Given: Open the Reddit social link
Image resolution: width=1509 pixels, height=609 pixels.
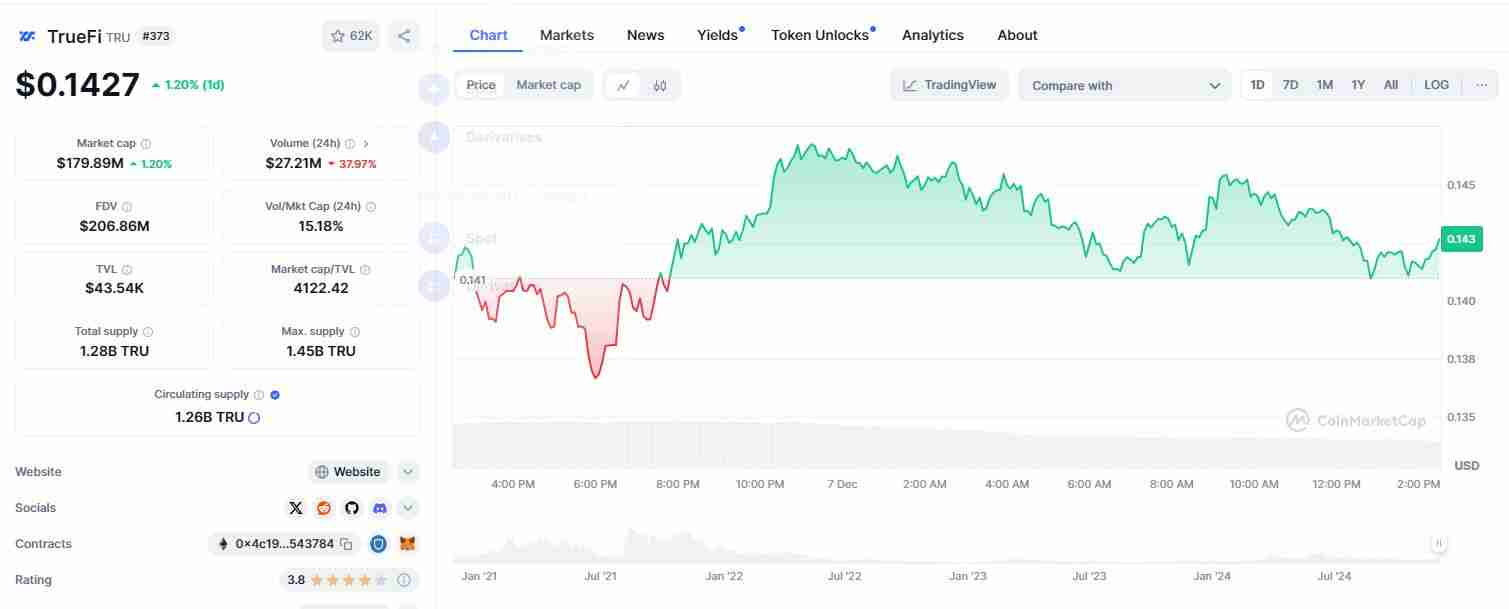Looking at the screenshot, I should coord(324,508).
